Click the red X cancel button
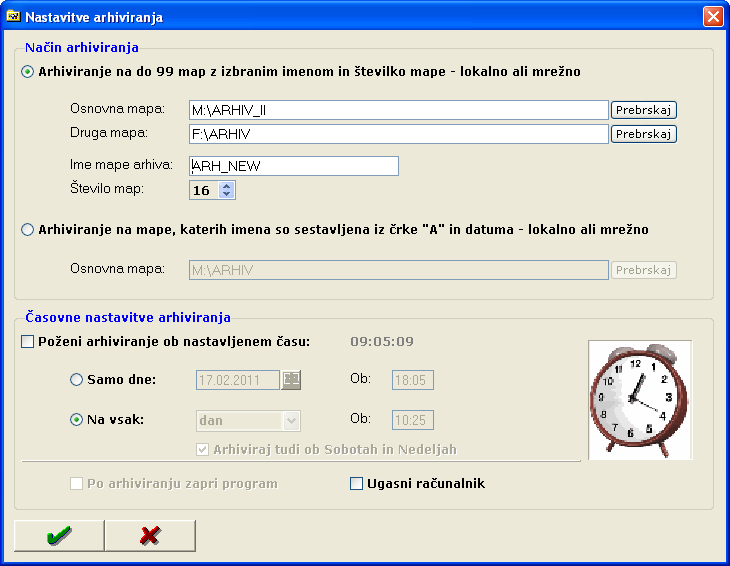The image size is (730, 566). 150,536
